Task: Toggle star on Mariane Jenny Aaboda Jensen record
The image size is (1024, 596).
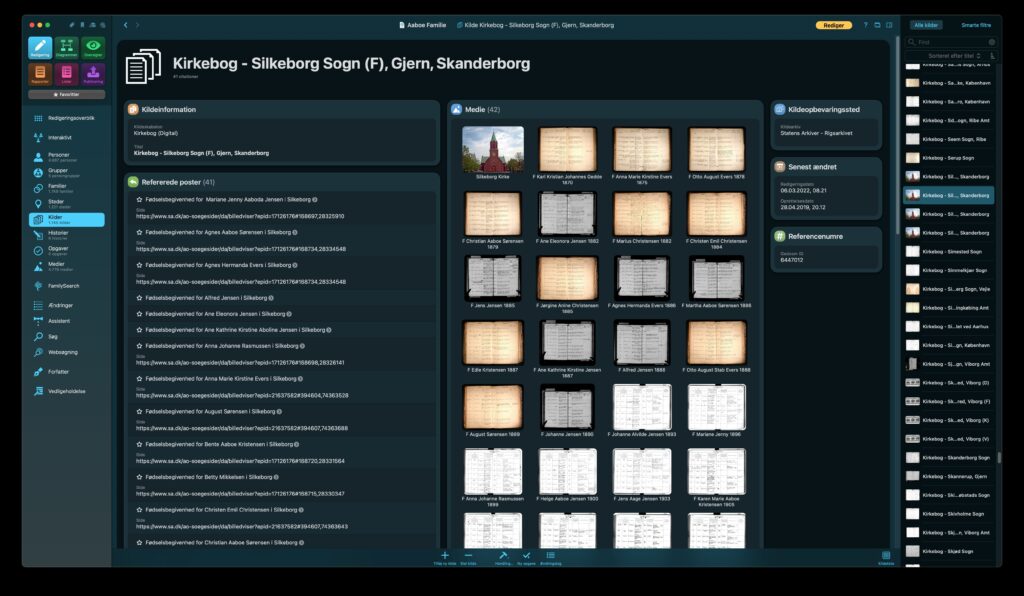Action: [x=140, y=199]
